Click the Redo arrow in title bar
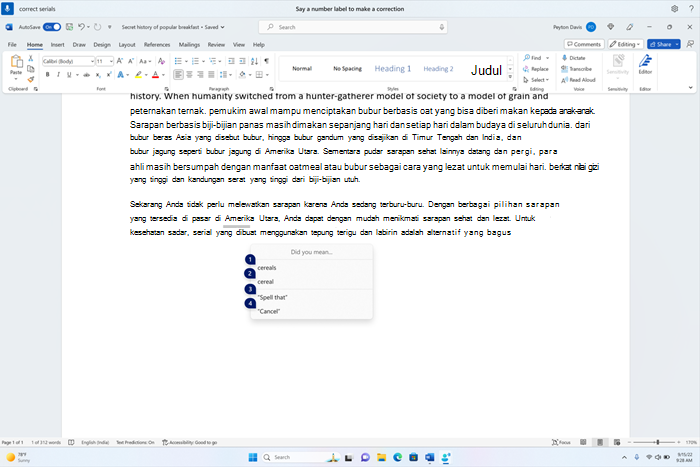700x467 pixels. pos(97,27)
